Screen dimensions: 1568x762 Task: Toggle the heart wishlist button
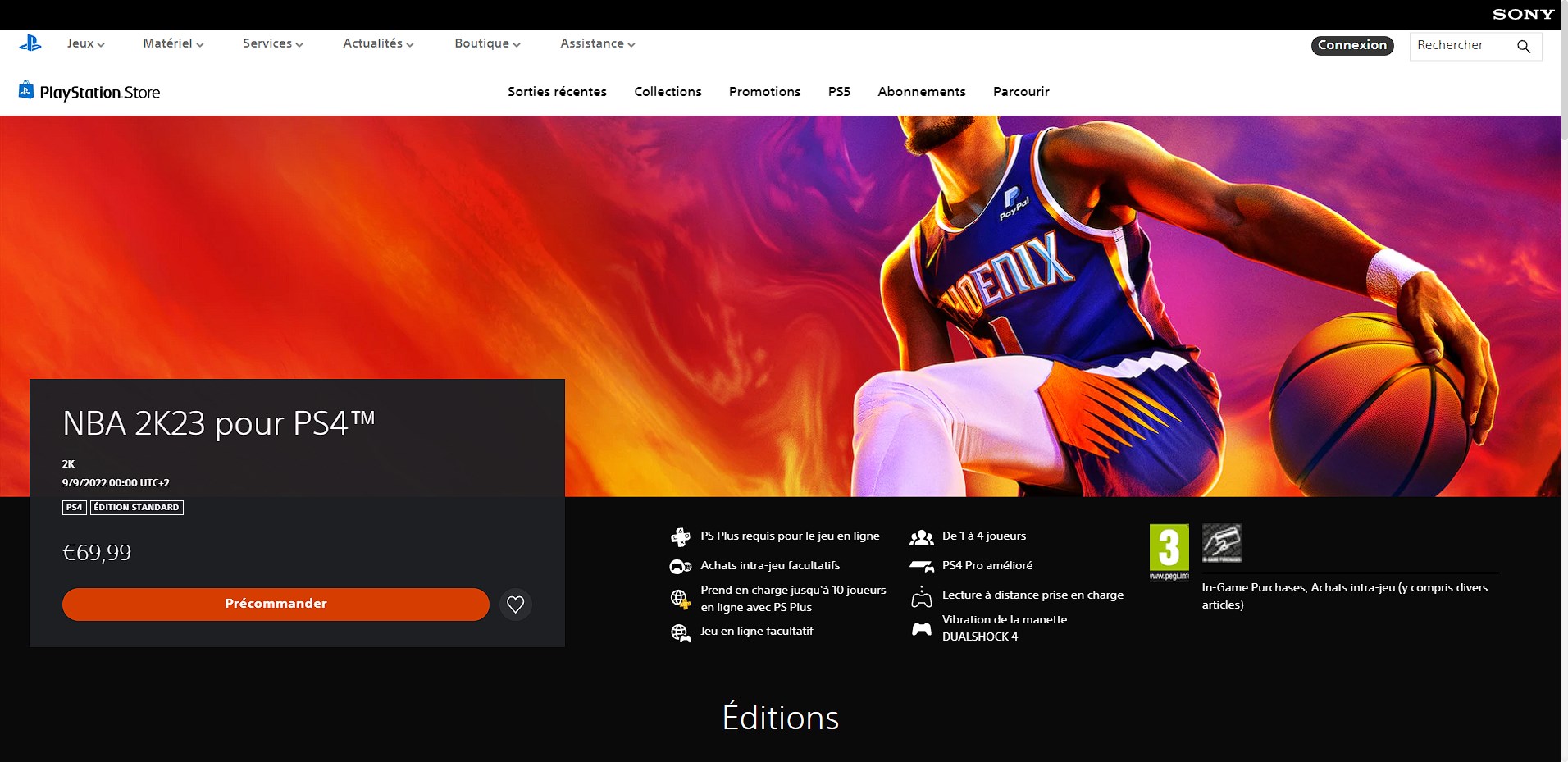(x=515, y=605)
